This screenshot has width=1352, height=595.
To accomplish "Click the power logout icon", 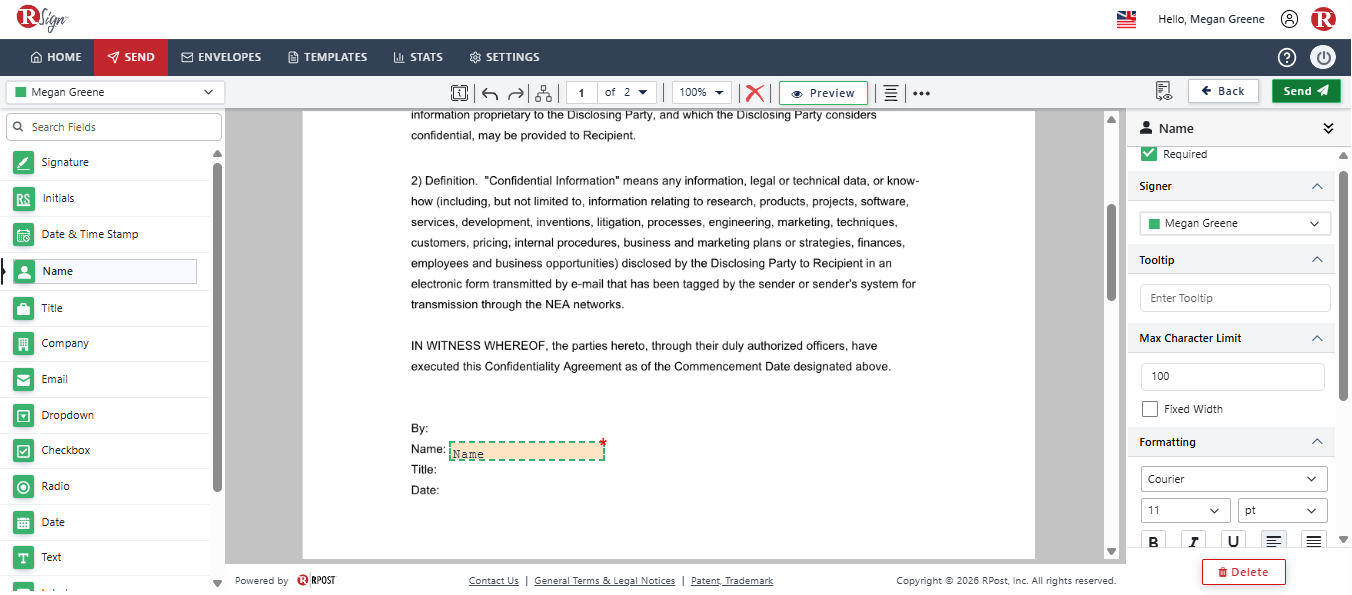I will tap(1324, 57).
